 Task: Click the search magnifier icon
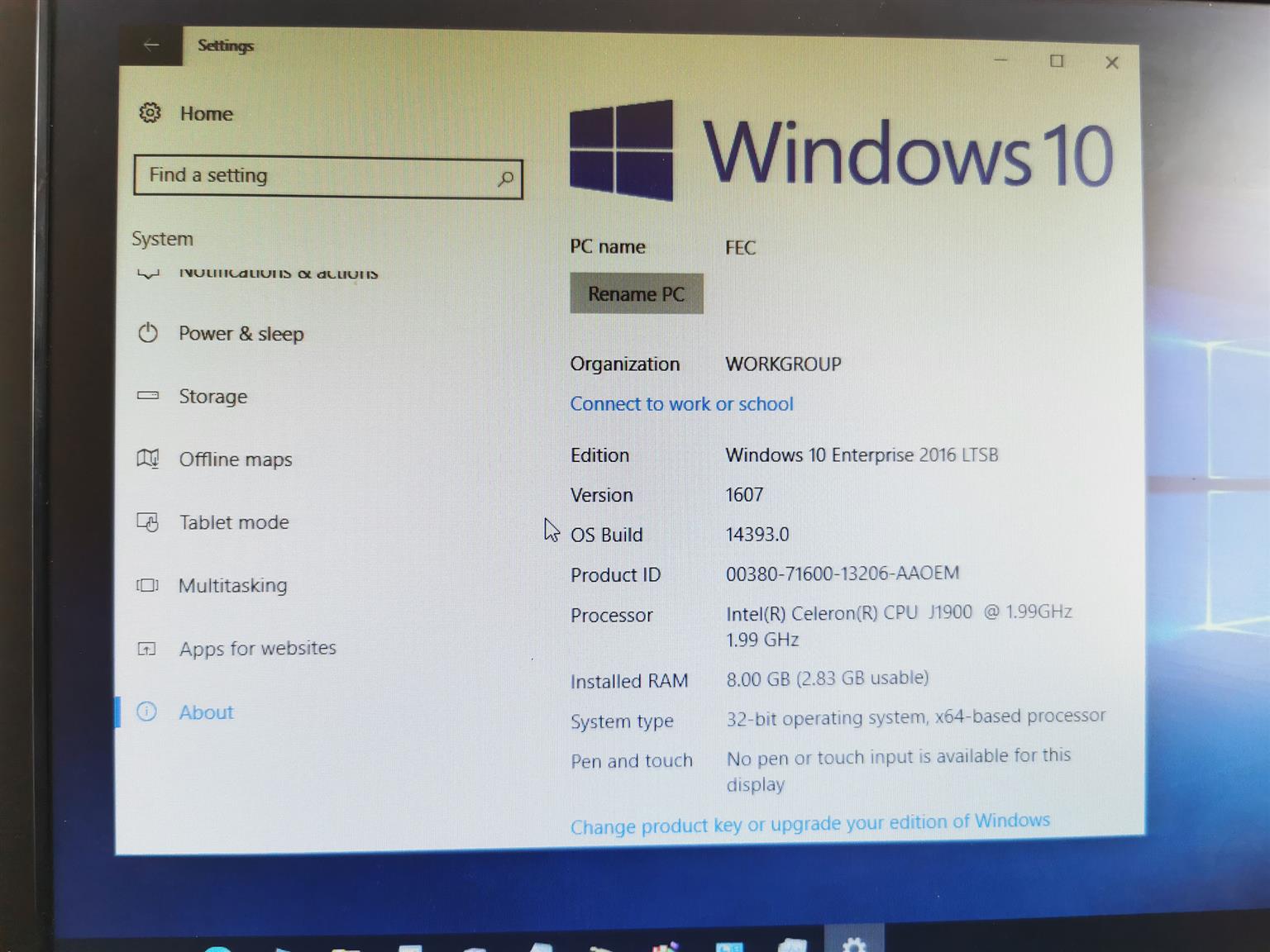pyautogui.click(x=505, y=178)
